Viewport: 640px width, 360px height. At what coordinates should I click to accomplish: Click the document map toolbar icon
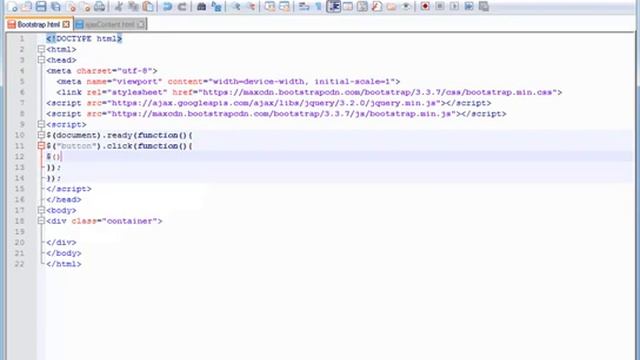tap(362, 6)
